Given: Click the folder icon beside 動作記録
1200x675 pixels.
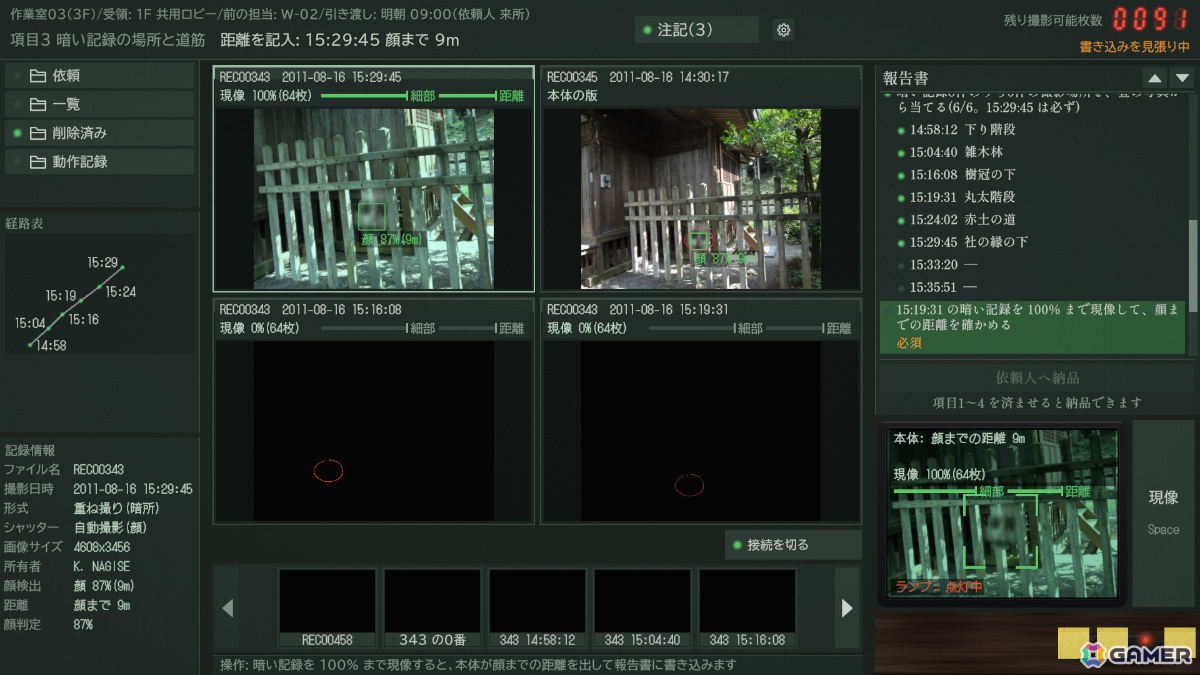Looking at the screenshot, I should pyautogui.click(x=38, y=161).
